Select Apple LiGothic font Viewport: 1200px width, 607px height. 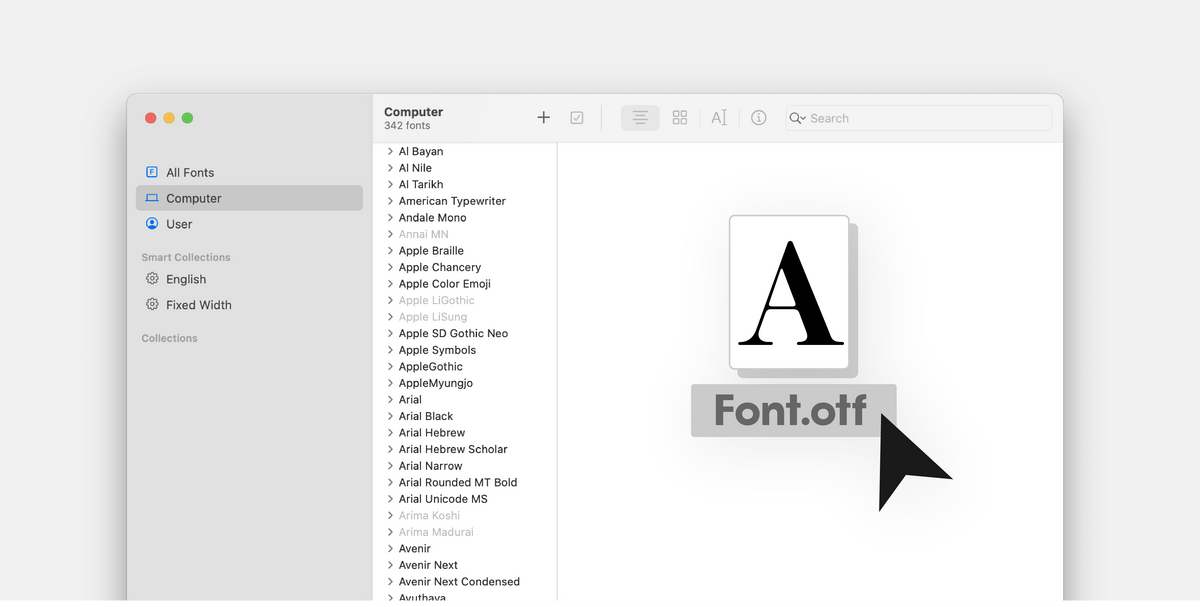(x=437, y=300)
